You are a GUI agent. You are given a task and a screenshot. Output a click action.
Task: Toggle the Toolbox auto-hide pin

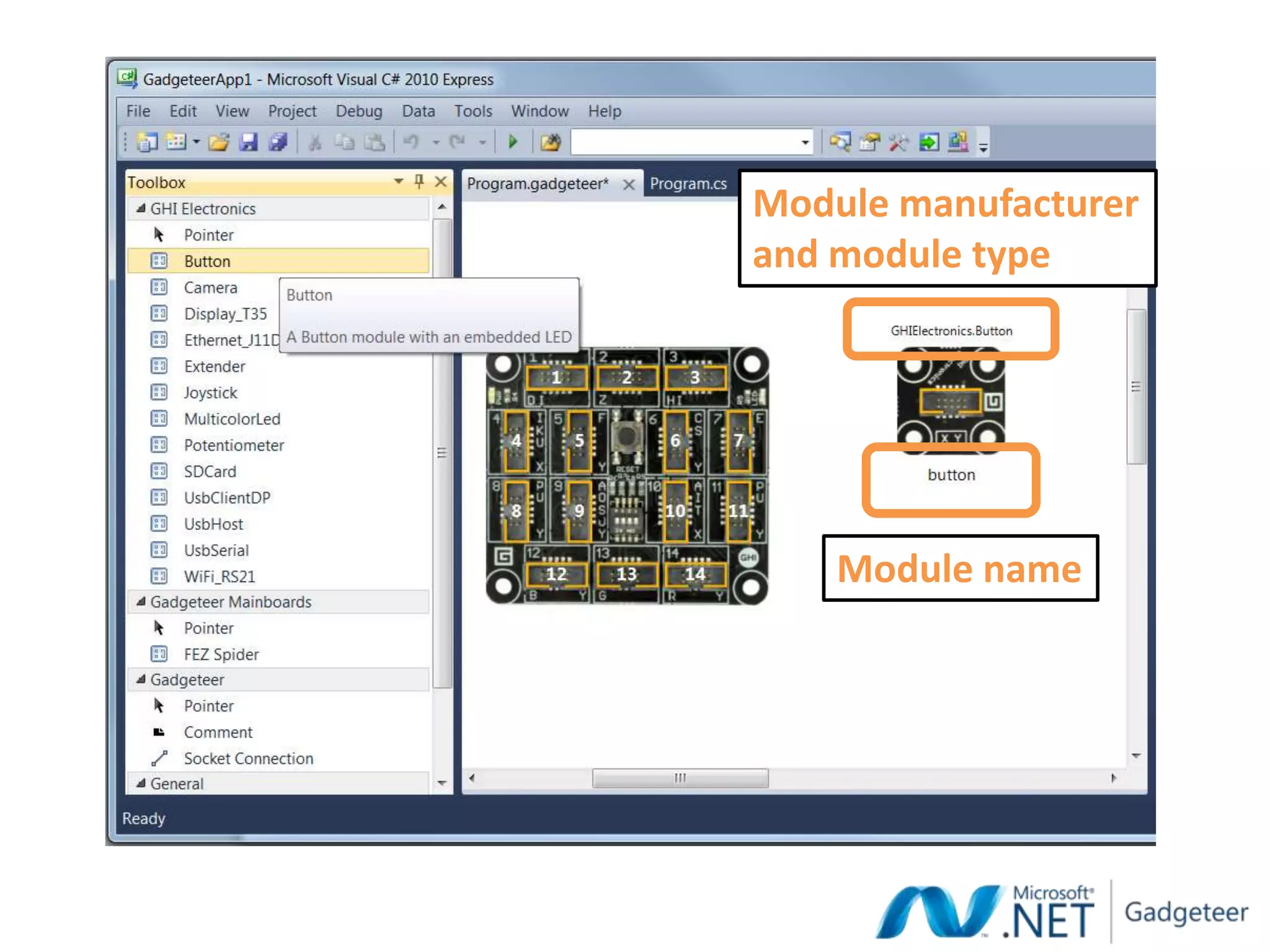tap(419, 182)
